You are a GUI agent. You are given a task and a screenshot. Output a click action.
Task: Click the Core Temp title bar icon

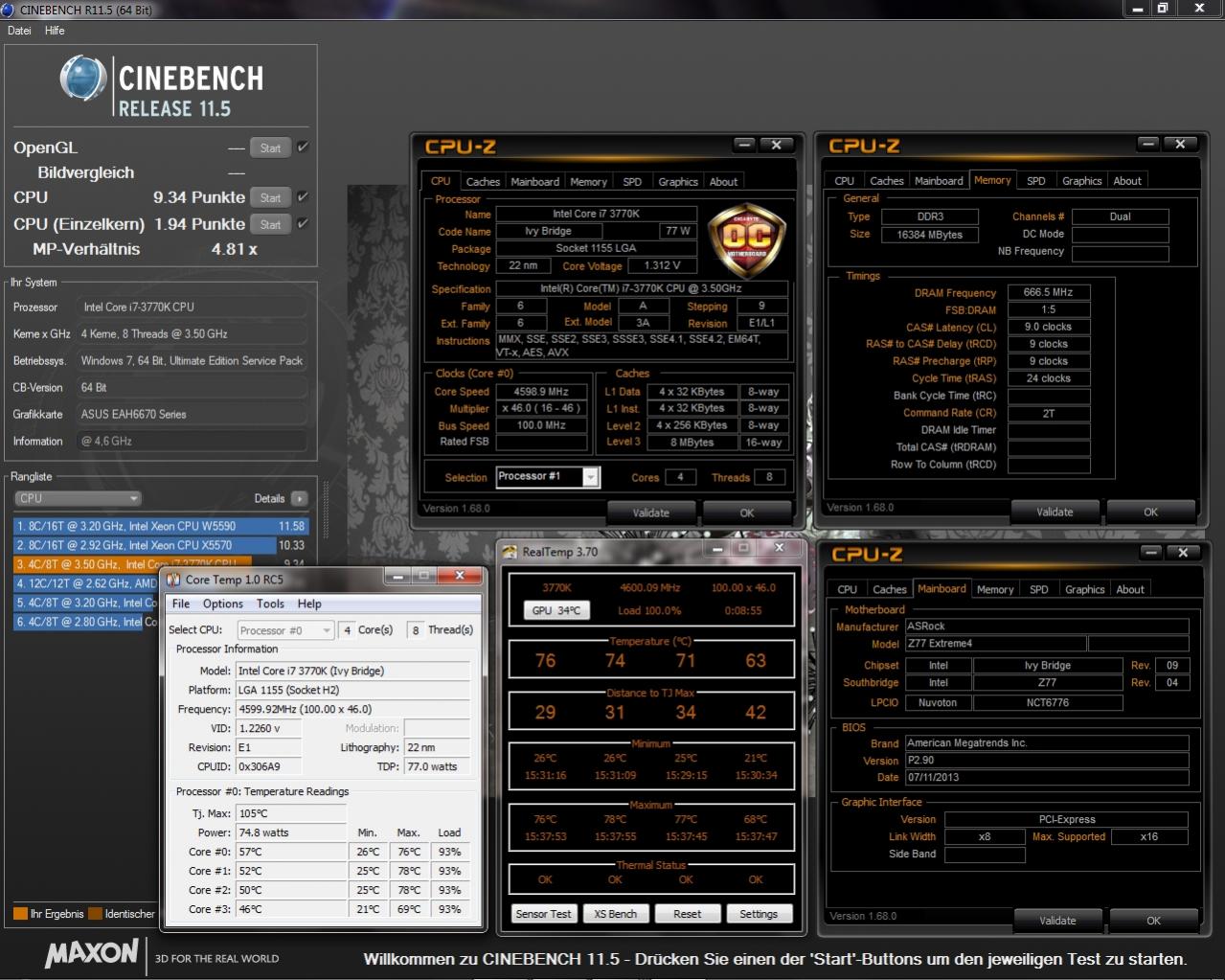pyautogui.click(x=173, y=580)
